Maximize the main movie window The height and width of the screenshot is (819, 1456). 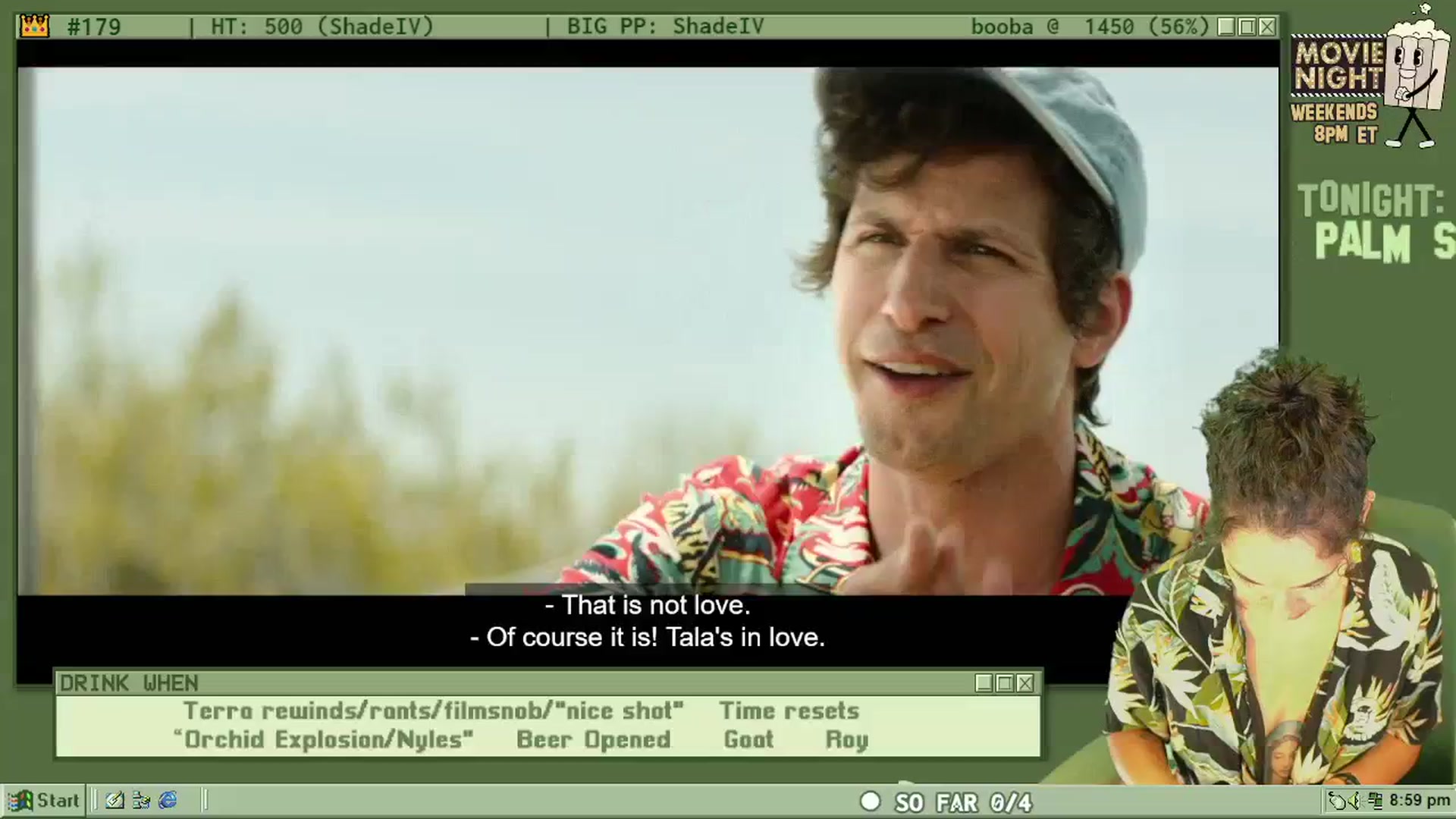click(1247, 27)
